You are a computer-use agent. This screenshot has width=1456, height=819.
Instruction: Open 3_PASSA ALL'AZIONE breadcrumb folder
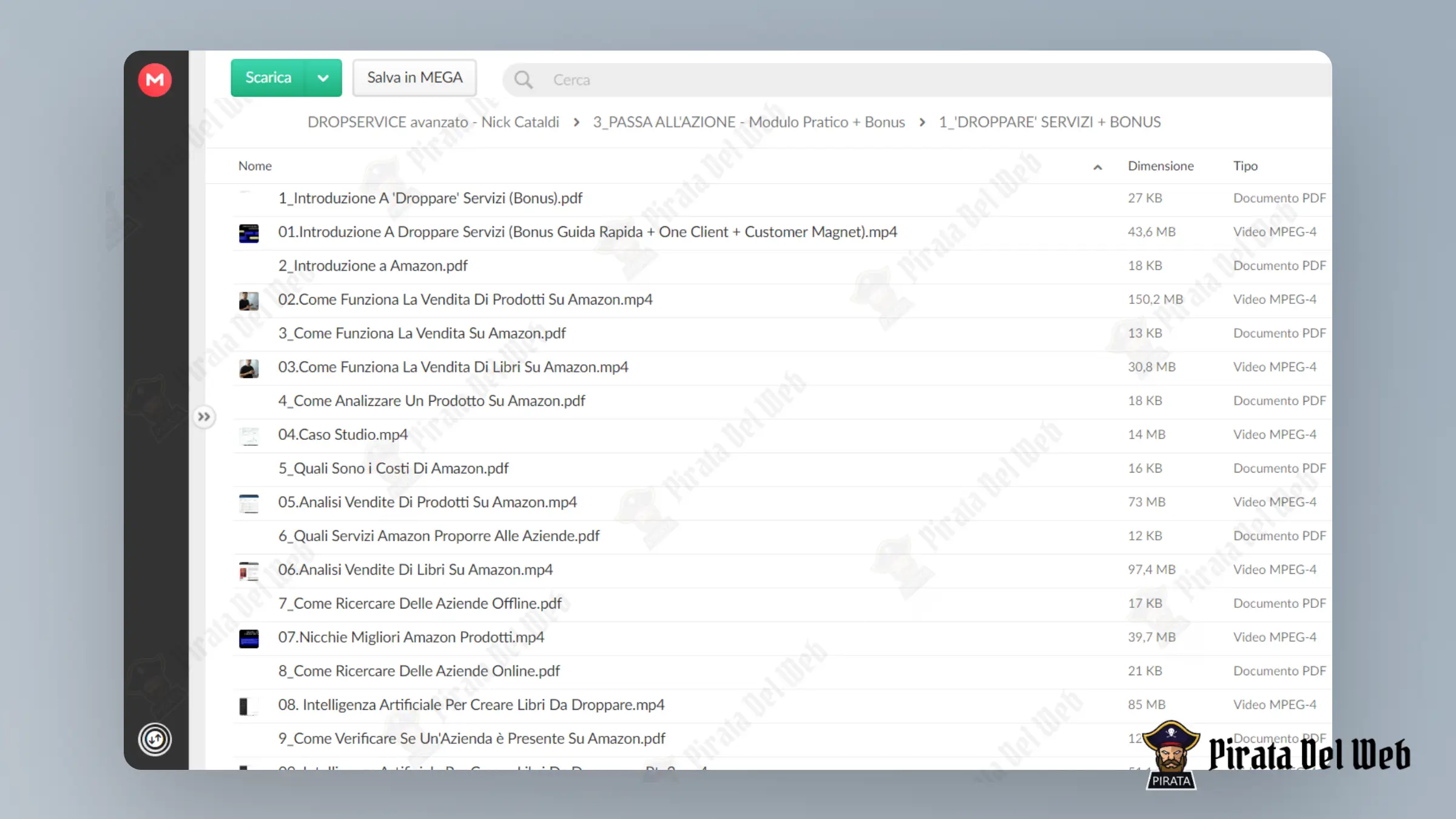pos(749,122)
